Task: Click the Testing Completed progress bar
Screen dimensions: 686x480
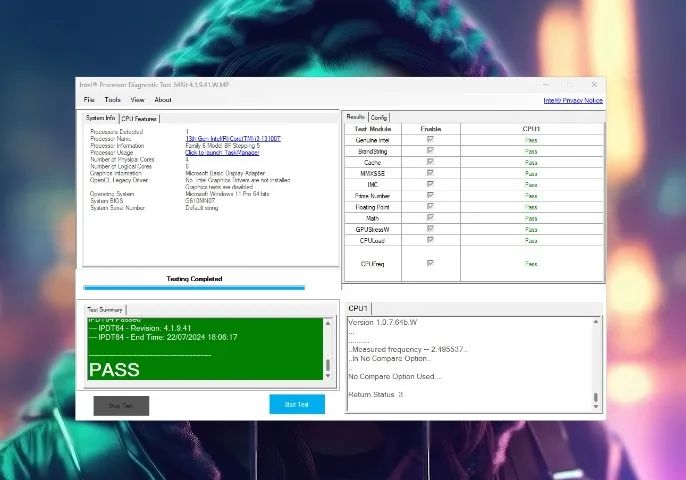Action: pos(194,288)
